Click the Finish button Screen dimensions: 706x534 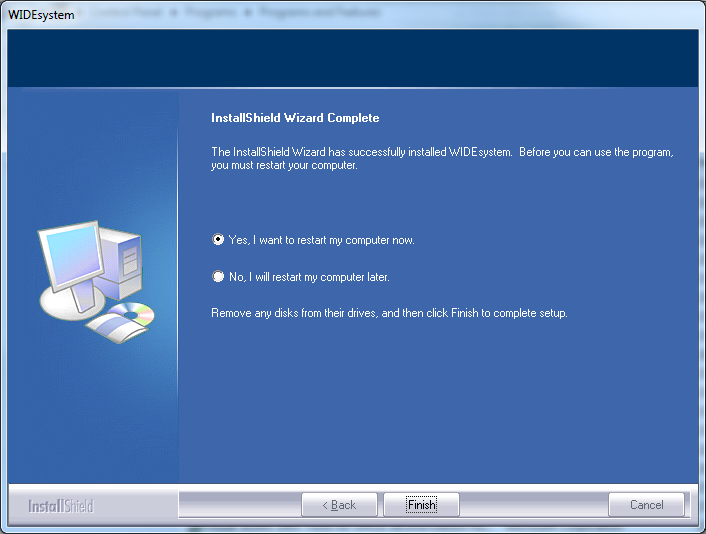(x=421, y=505)
